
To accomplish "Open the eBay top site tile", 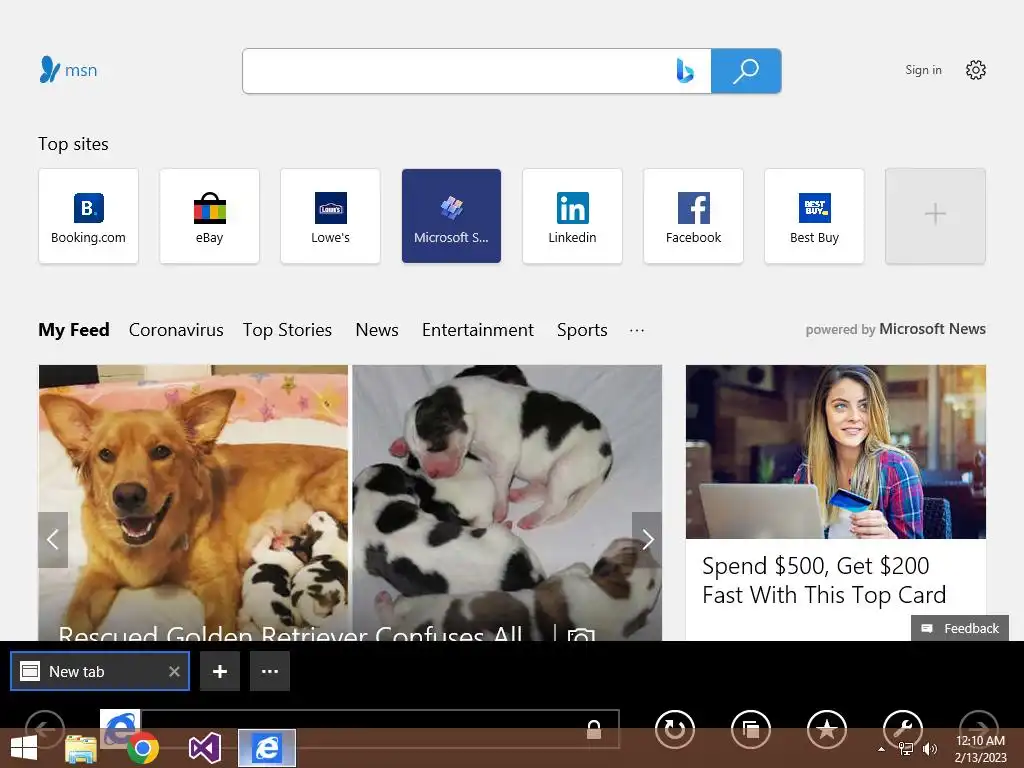I will [209, 216].
